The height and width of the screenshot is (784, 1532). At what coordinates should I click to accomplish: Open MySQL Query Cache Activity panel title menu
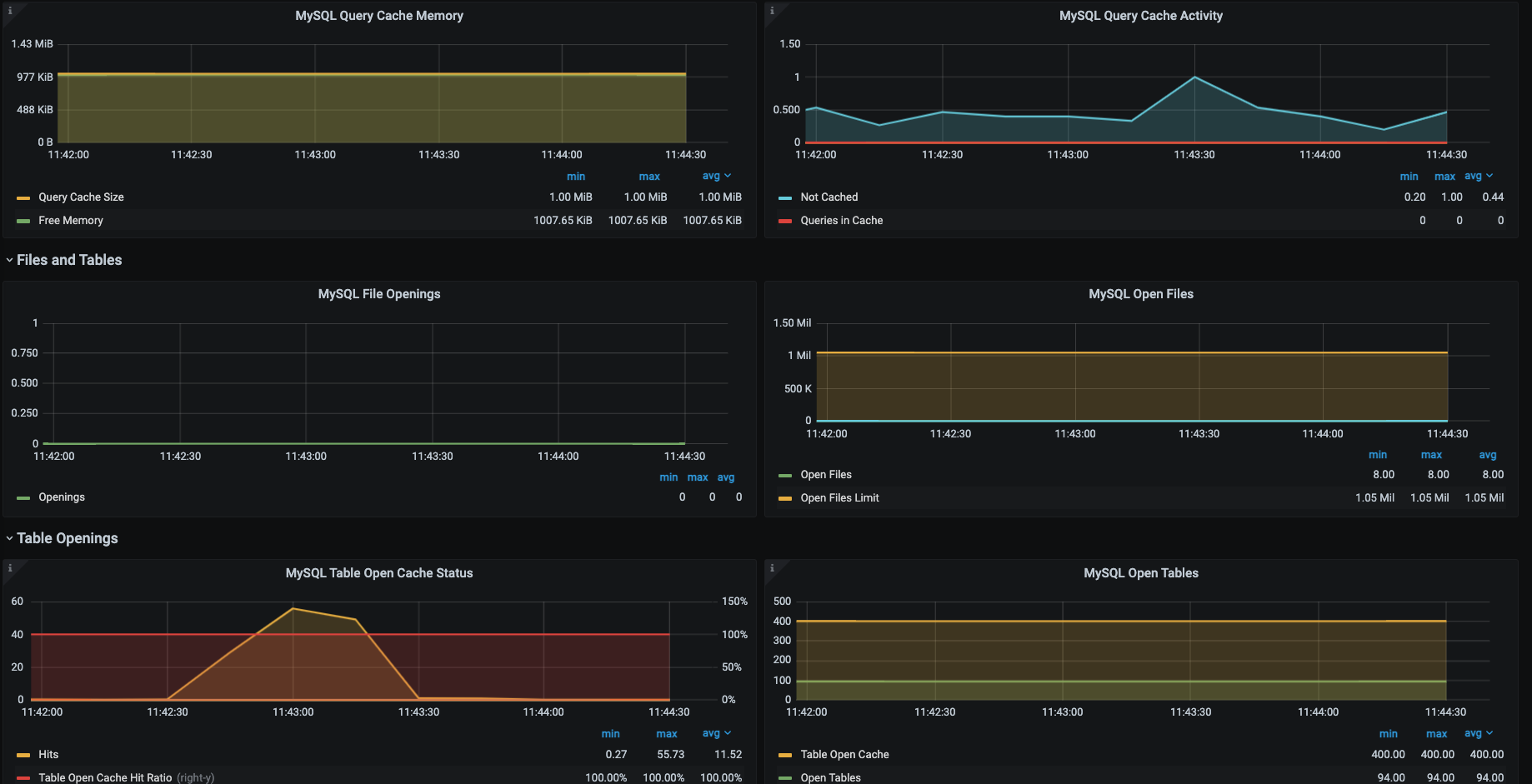[x=1141, y=16]
